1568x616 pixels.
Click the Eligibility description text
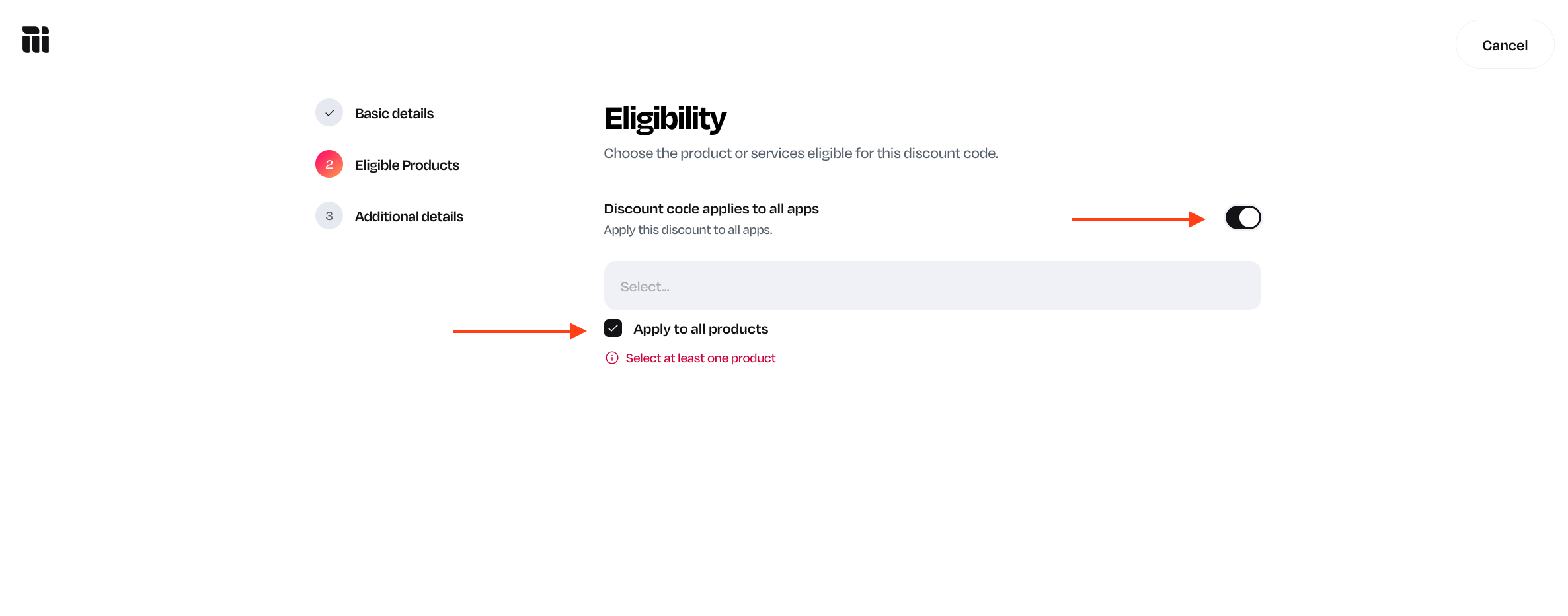tap(801, 153)
